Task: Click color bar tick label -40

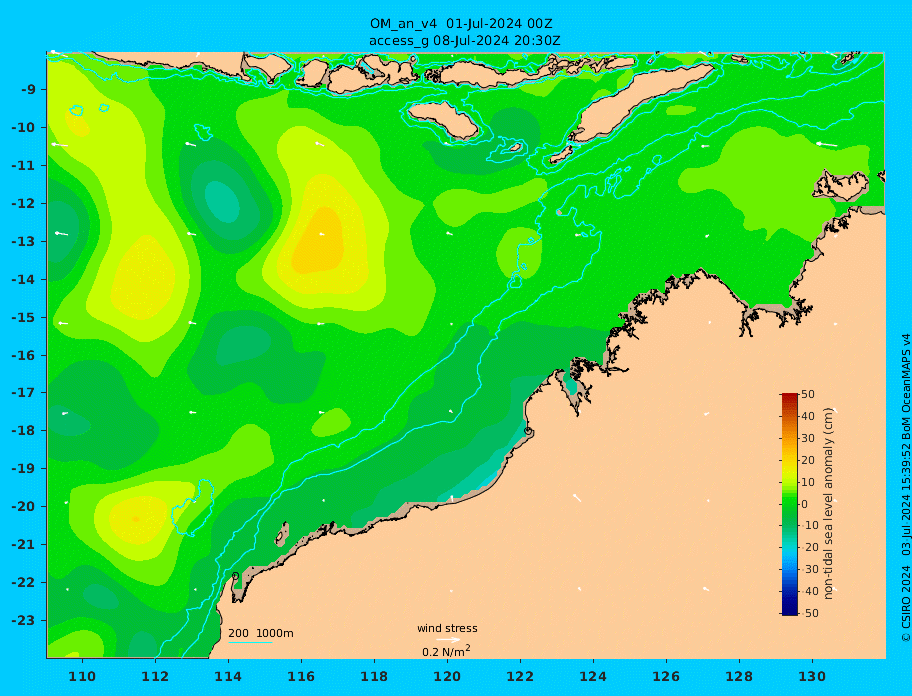Action: [810, 591]
